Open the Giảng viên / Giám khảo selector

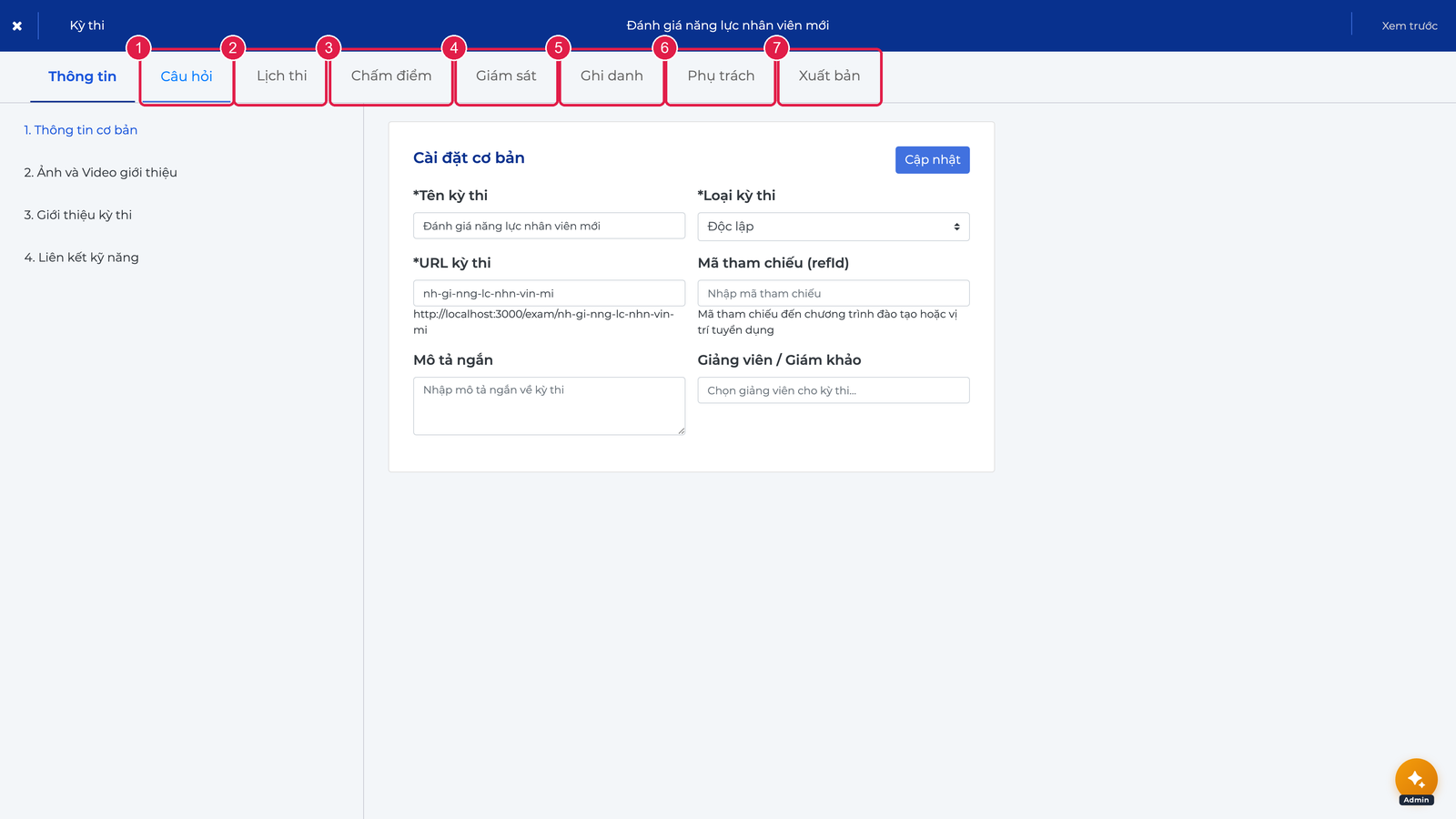click(x=834, y=390)
